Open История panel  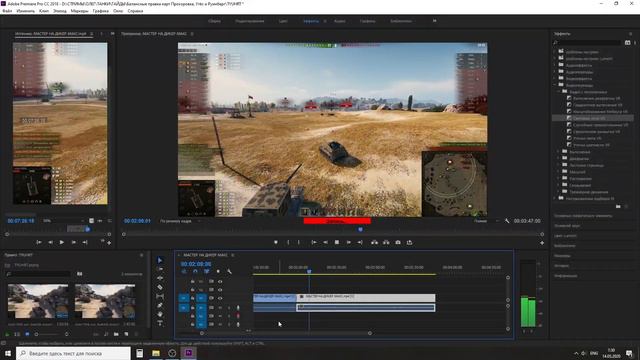[x=561, y=266]
